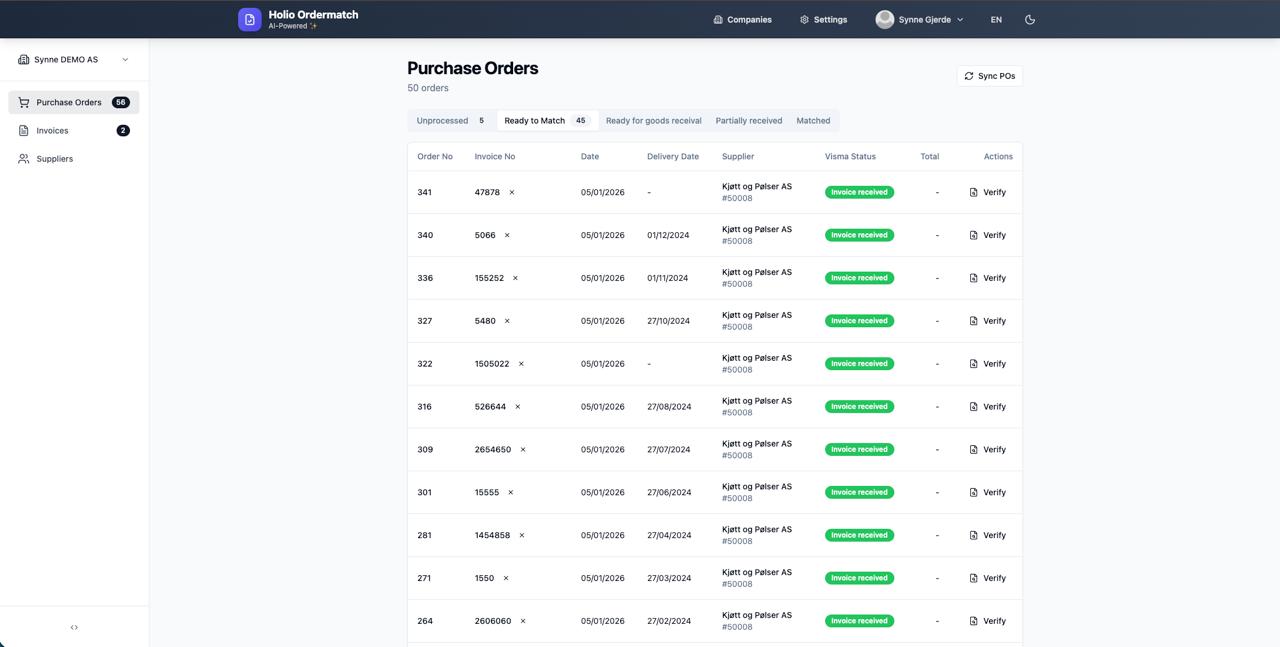
Task: Open the Matched tab
Action: pos(813,120)
